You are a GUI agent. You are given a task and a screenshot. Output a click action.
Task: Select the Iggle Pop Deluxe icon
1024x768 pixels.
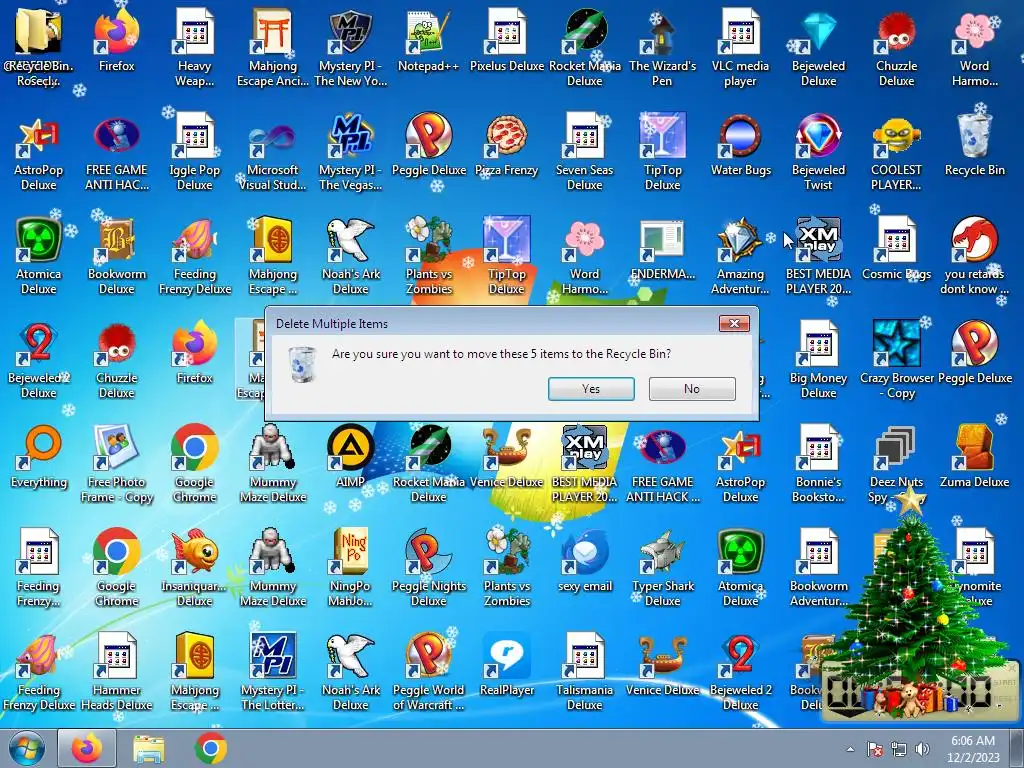click(195, 152)
